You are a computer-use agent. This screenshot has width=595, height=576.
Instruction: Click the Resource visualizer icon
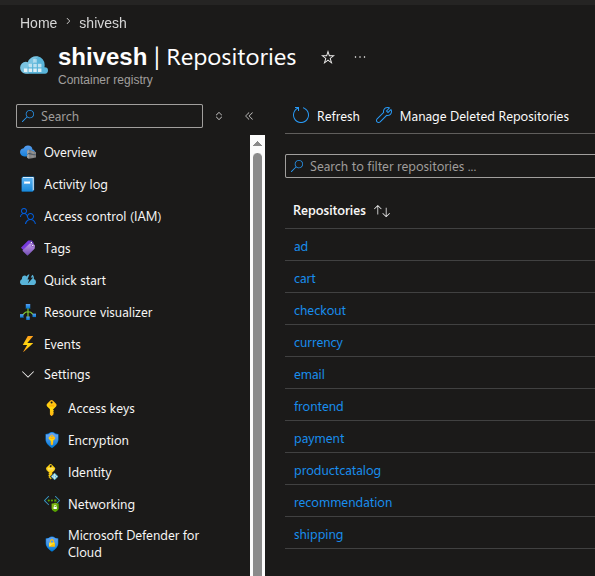28,312
